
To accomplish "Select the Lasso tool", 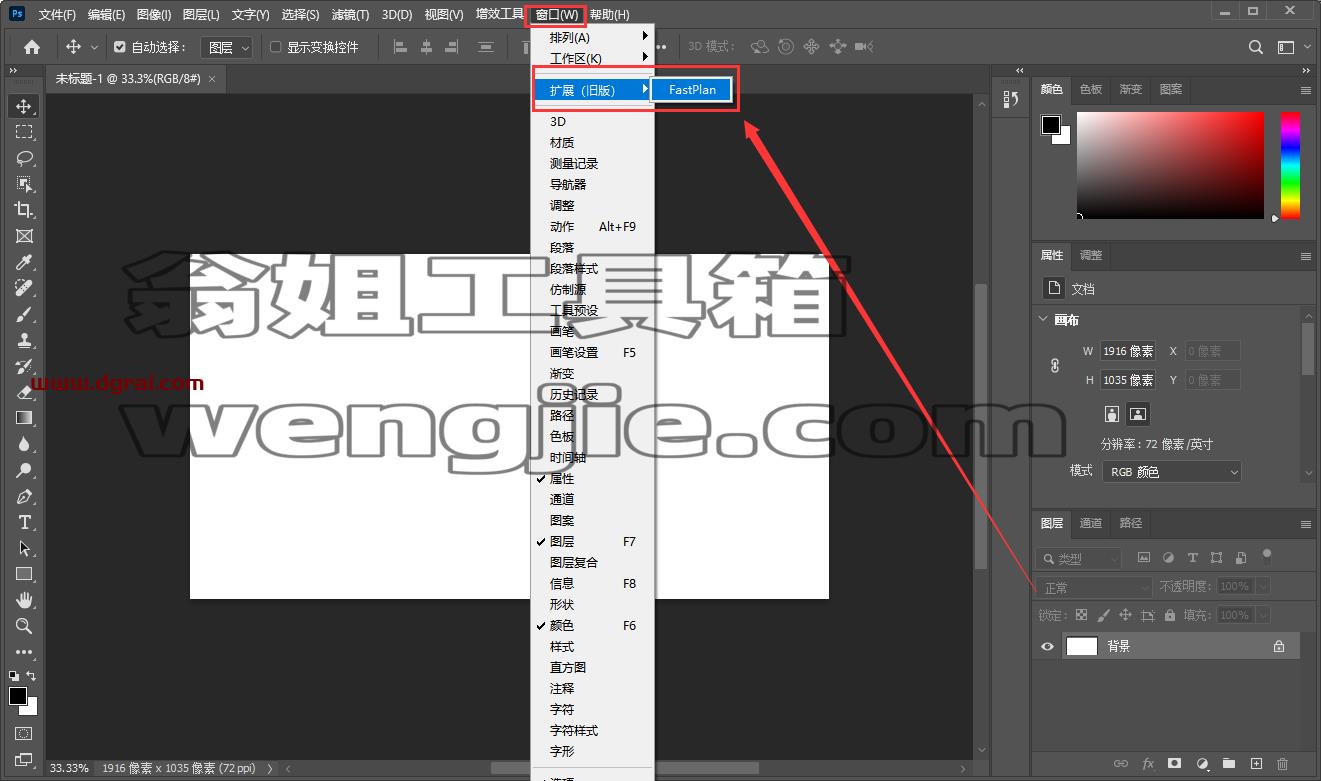I will pos(24,158).
